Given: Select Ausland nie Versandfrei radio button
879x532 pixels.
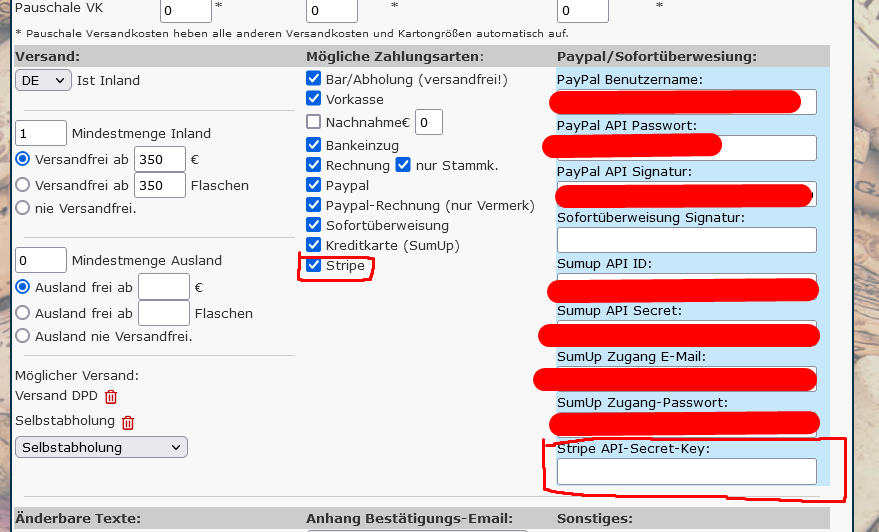Looking at the screenshot, I should [23, 336].
